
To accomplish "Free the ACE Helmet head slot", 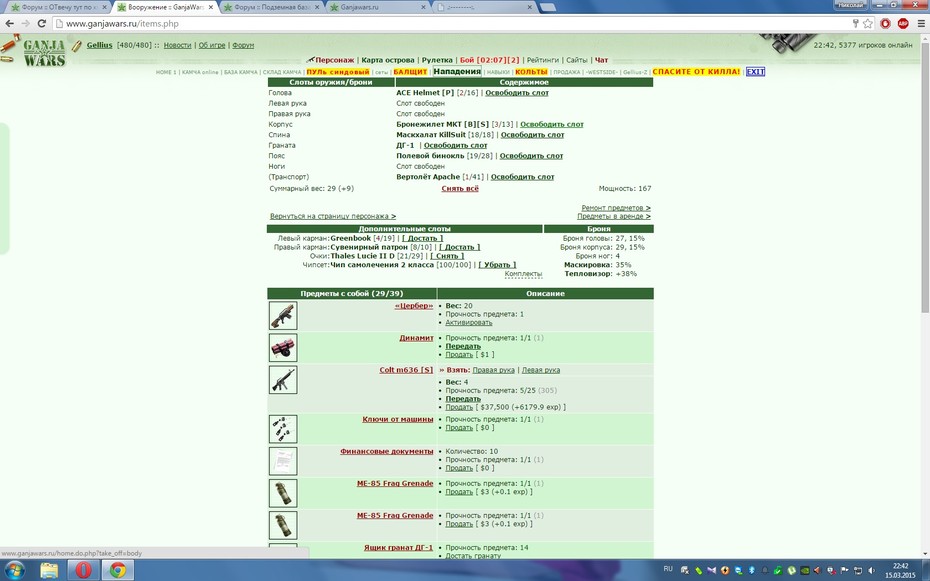I will coord(517,92).
